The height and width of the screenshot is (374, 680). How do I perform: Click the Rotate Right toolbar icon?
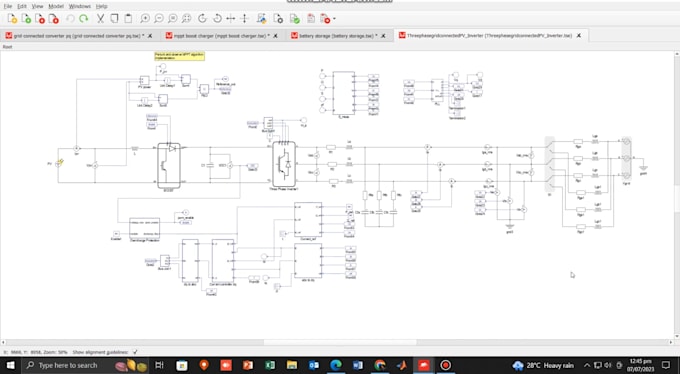pyautogui.click(x=202, y=18)
